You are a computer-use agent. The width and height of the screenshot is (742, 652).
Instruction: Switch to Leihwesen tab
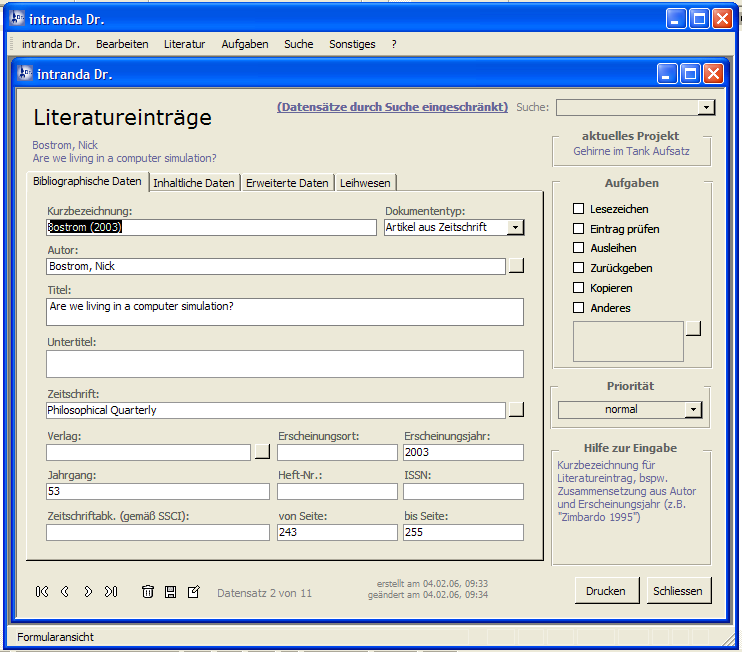click(365, 183)
